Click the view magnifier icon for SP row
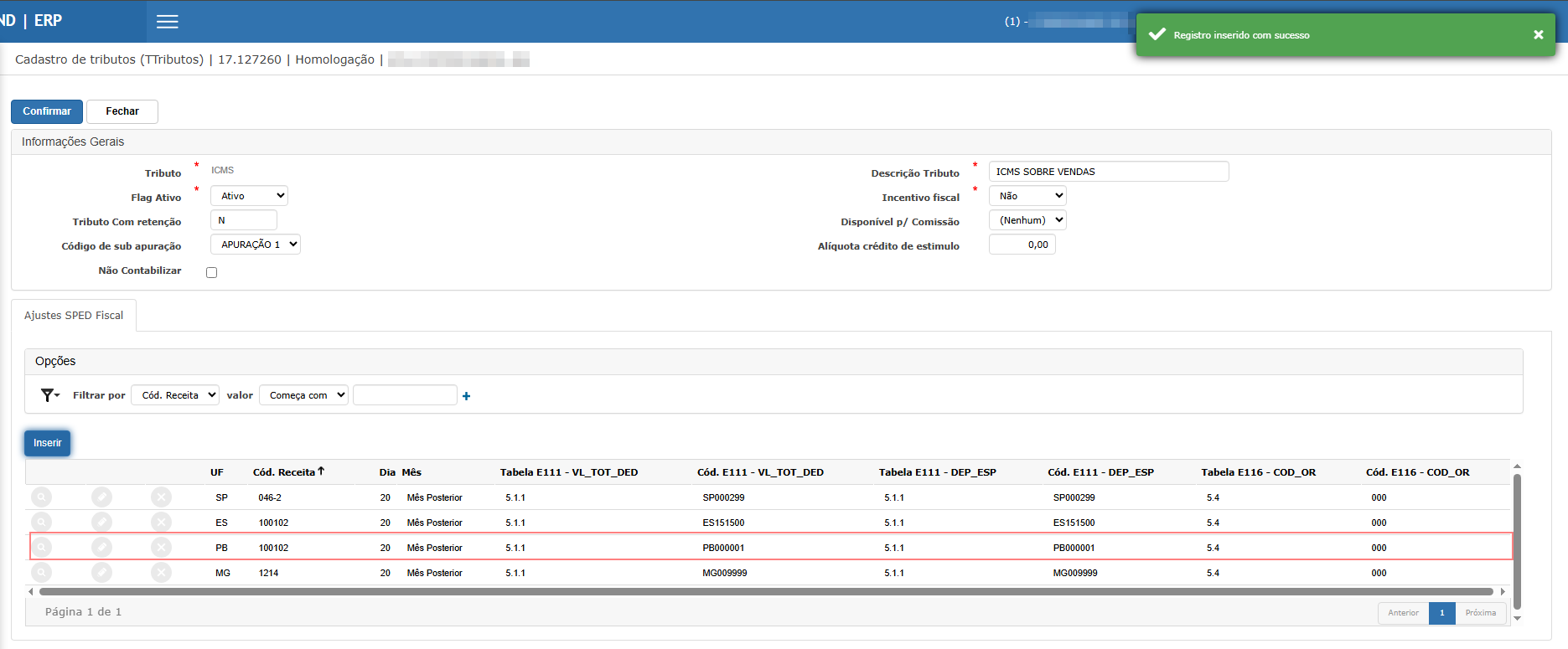This screenshot has width=1568, height=649. [41, 497]
